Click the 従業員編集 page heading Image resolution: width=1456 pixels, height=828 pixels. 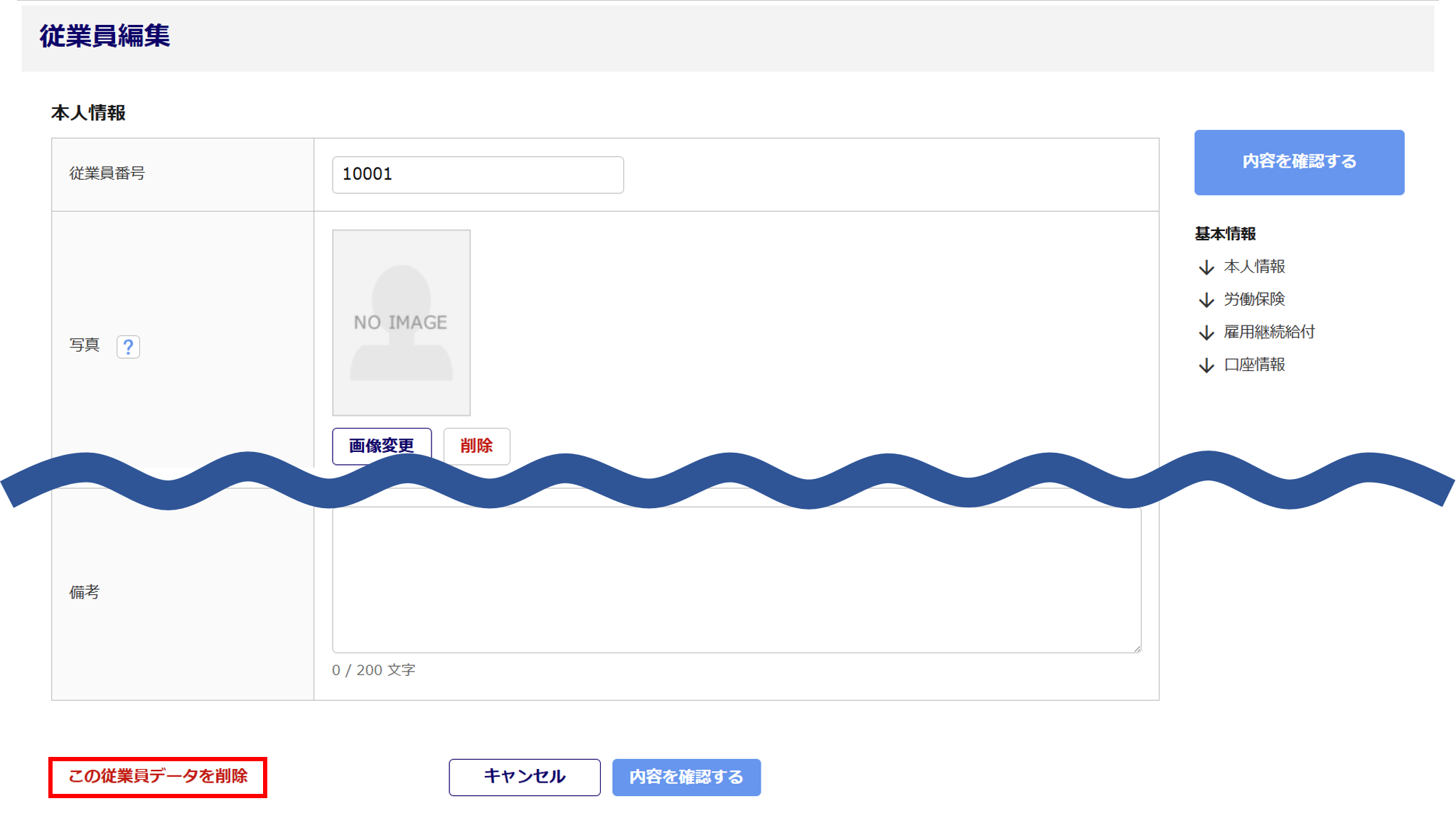(105, 36)
